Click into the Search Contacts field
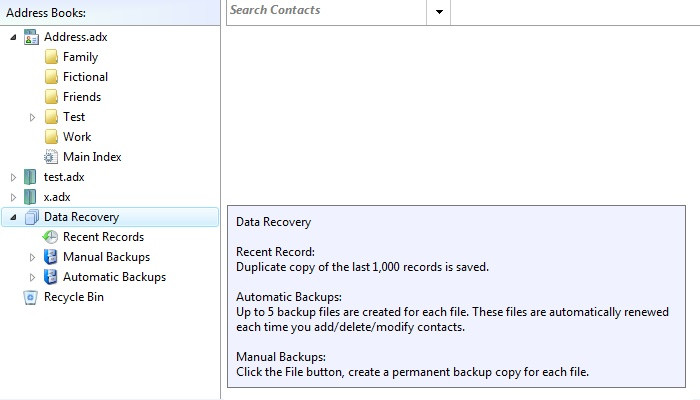 (x=327, y=12)
